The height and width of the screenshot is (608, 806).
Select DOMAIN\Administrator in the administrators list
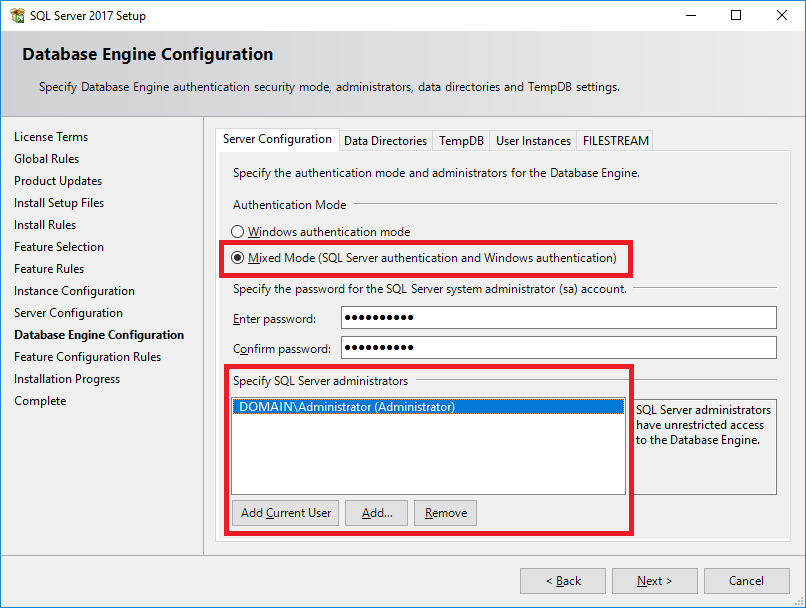pyautogui.click(x=429, y=407)
